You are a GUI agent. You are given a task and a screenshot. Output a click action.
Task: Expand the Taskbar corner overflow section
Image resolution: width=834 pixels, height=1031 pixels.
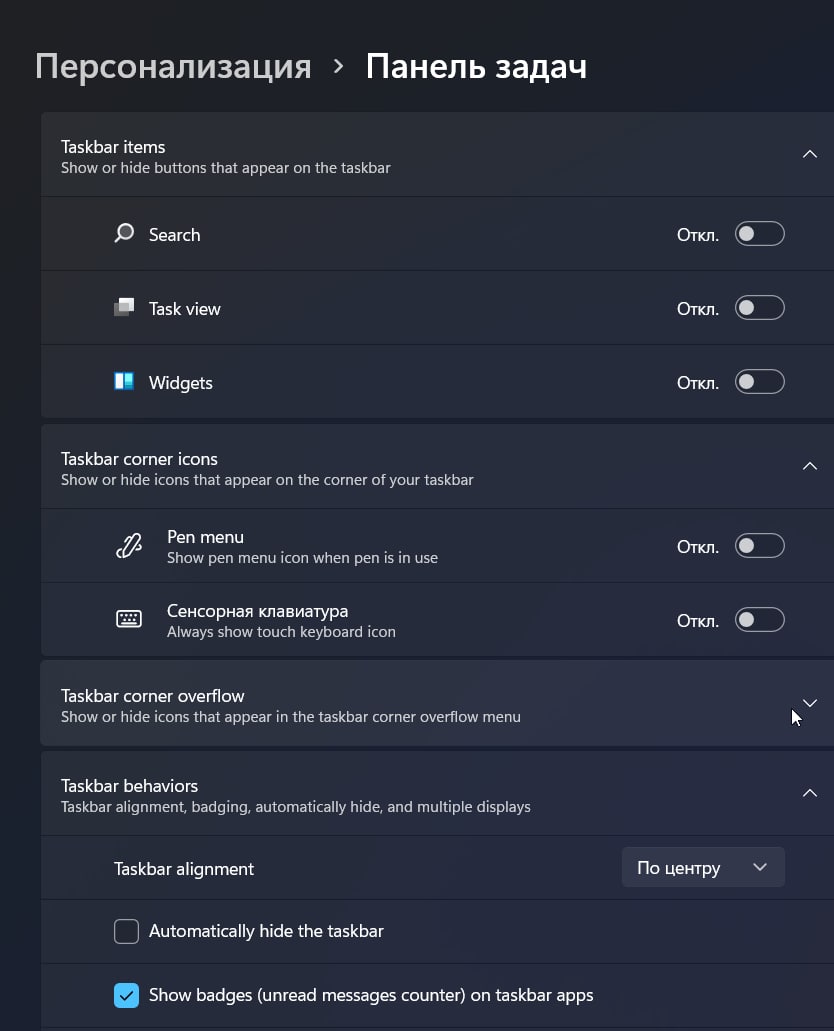coord(810,703)
